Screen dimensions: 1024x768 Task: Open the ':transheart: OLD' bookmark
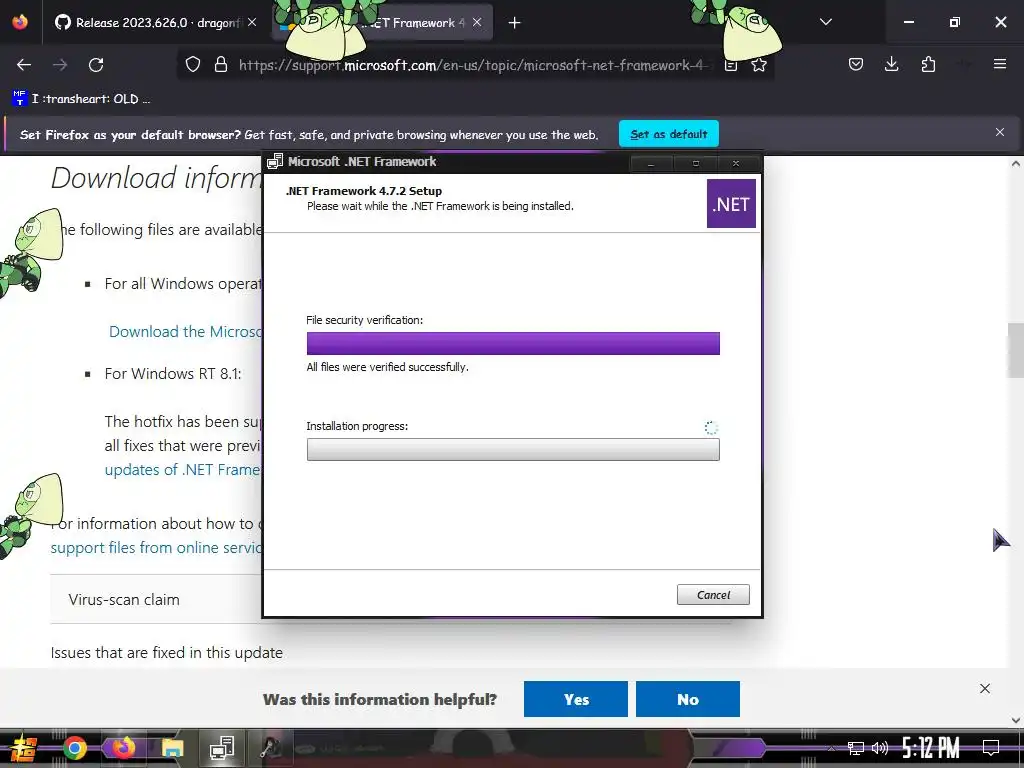click(x=82, y=99)
